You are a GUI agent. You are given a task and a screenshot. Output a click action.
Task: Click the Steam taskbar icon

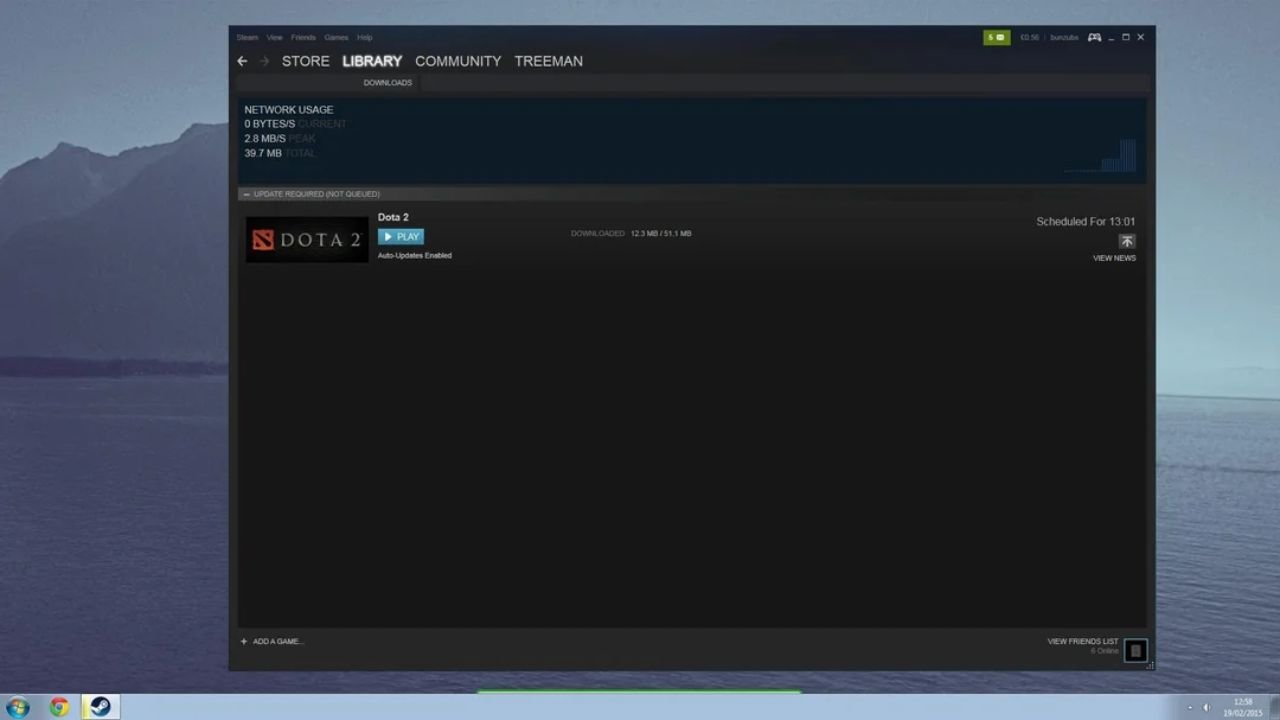pyautogui.click(x=100, y=707)
